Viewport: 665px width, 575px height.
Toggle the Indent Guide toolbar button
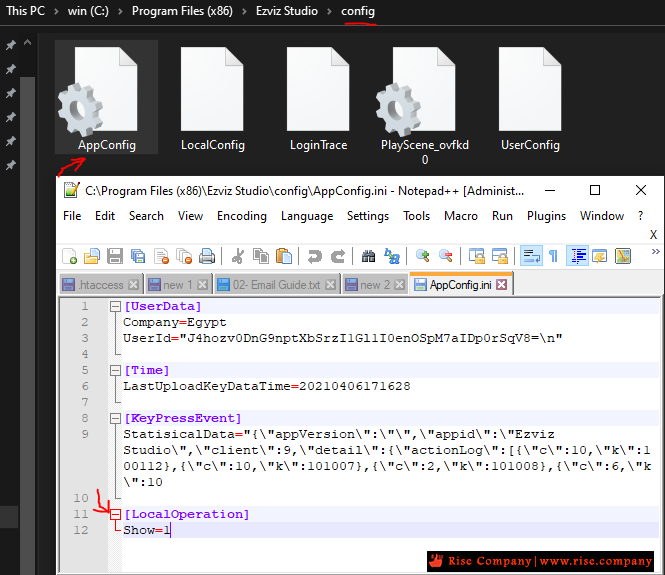click(x=577, y=256)
